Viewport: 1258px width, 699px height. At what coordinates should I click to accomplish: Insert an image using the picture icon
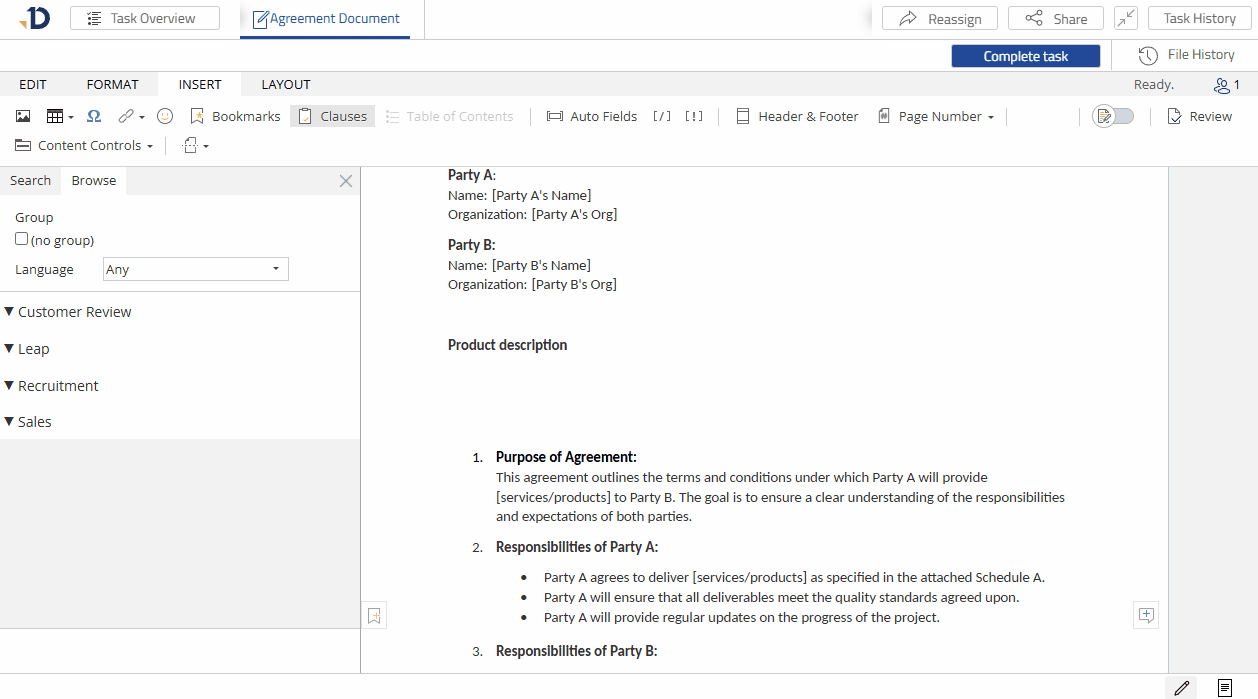pos(23,116)
